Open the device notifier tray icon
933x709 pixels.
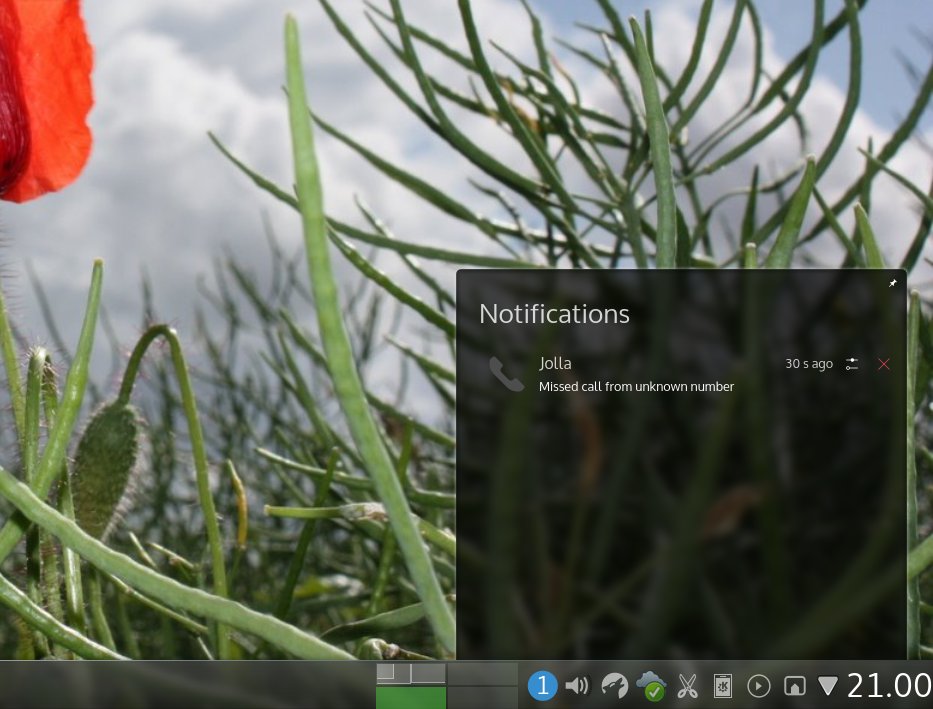point(795,686)
